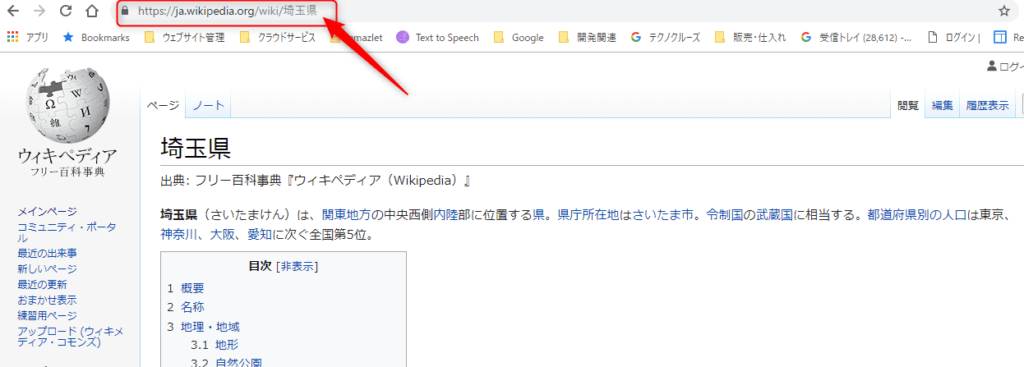Open コミュニティ・ポータル sidebar link
This screenshot has height=367, width=1024.
coord(67,232)
